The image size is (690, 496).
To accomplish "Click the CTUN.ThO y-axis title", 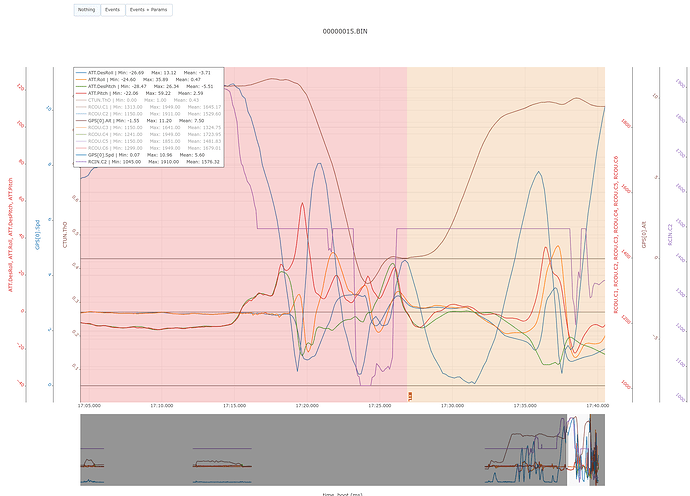I will 65,235.
